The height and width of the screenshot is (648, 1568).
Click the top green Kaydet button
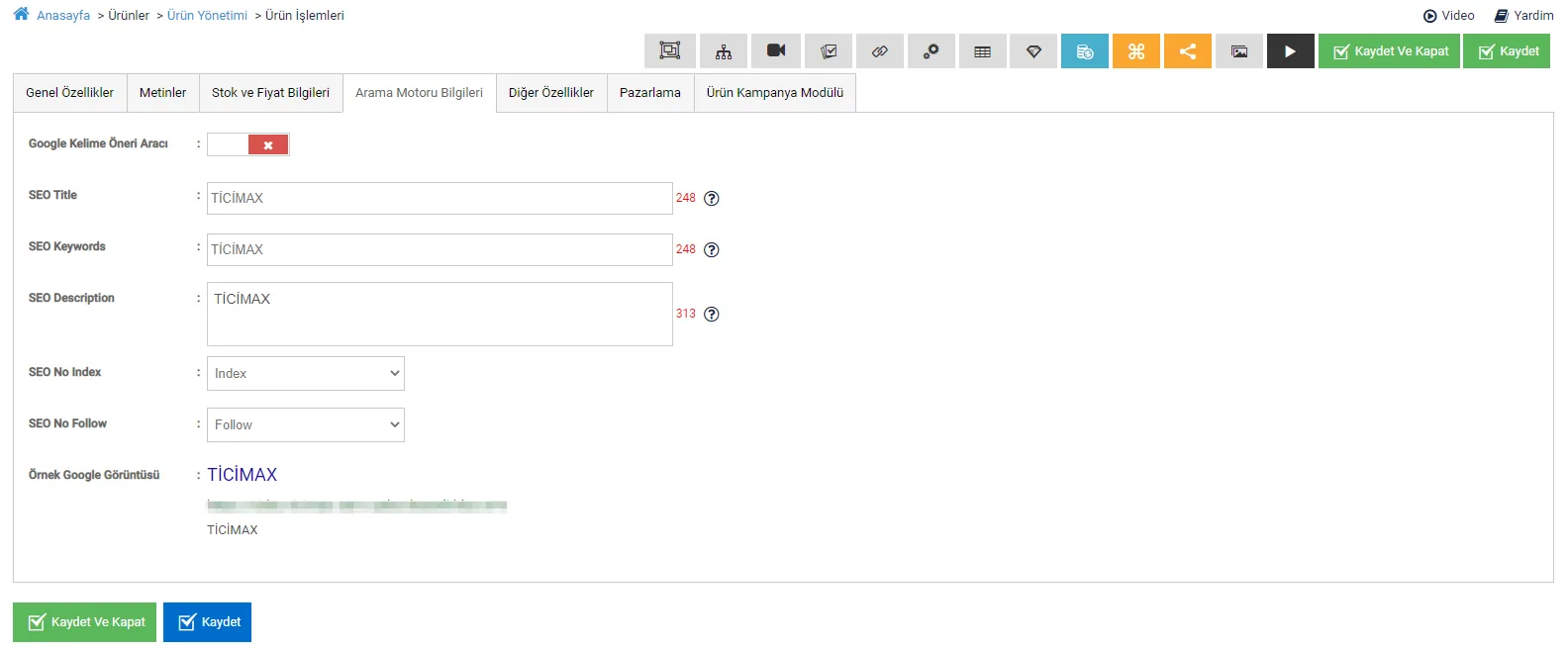click(x=1507, y=51)
